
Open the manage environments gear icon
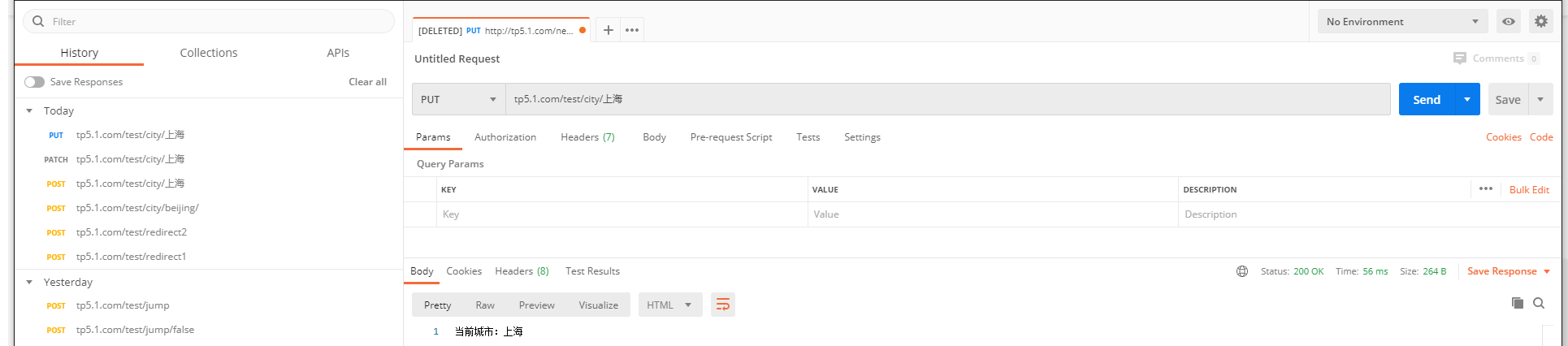tap(1541, 22)
